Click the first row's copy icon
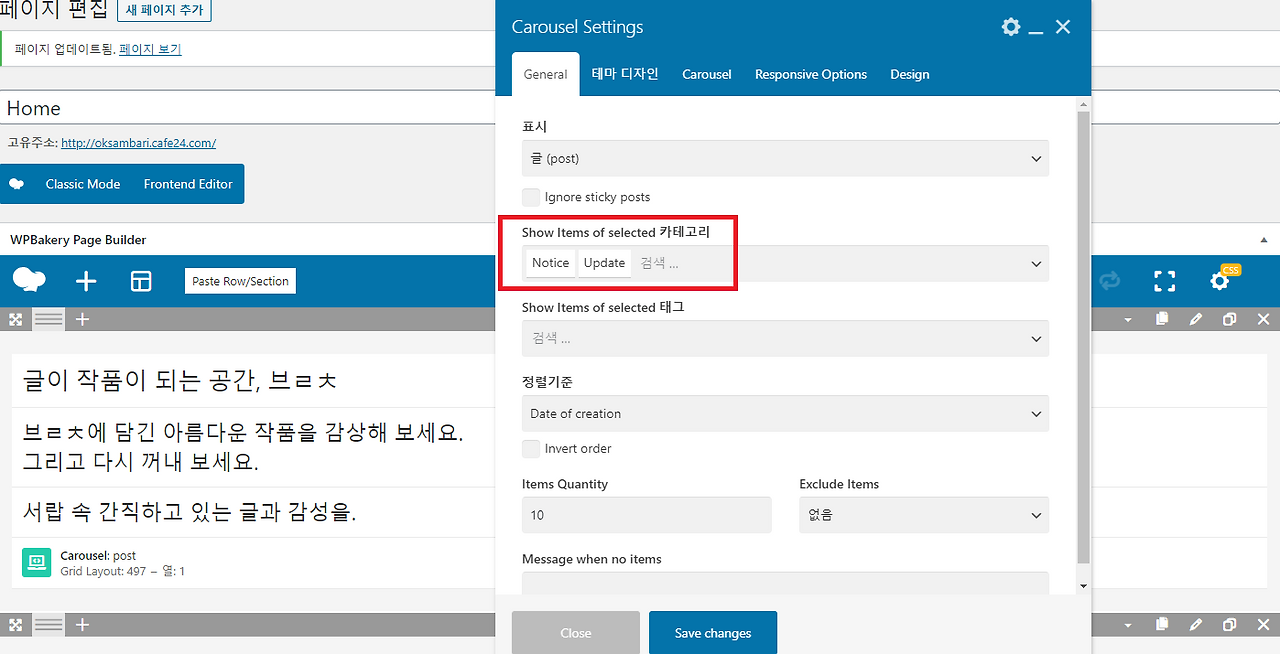 click(1162, 319)
